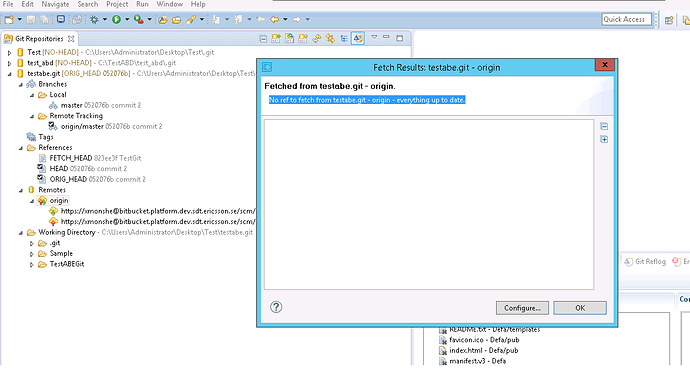This screenshot has height=390, width=690.
Task: Click the yellow Back arrow icon
Action: coord(275,19)
